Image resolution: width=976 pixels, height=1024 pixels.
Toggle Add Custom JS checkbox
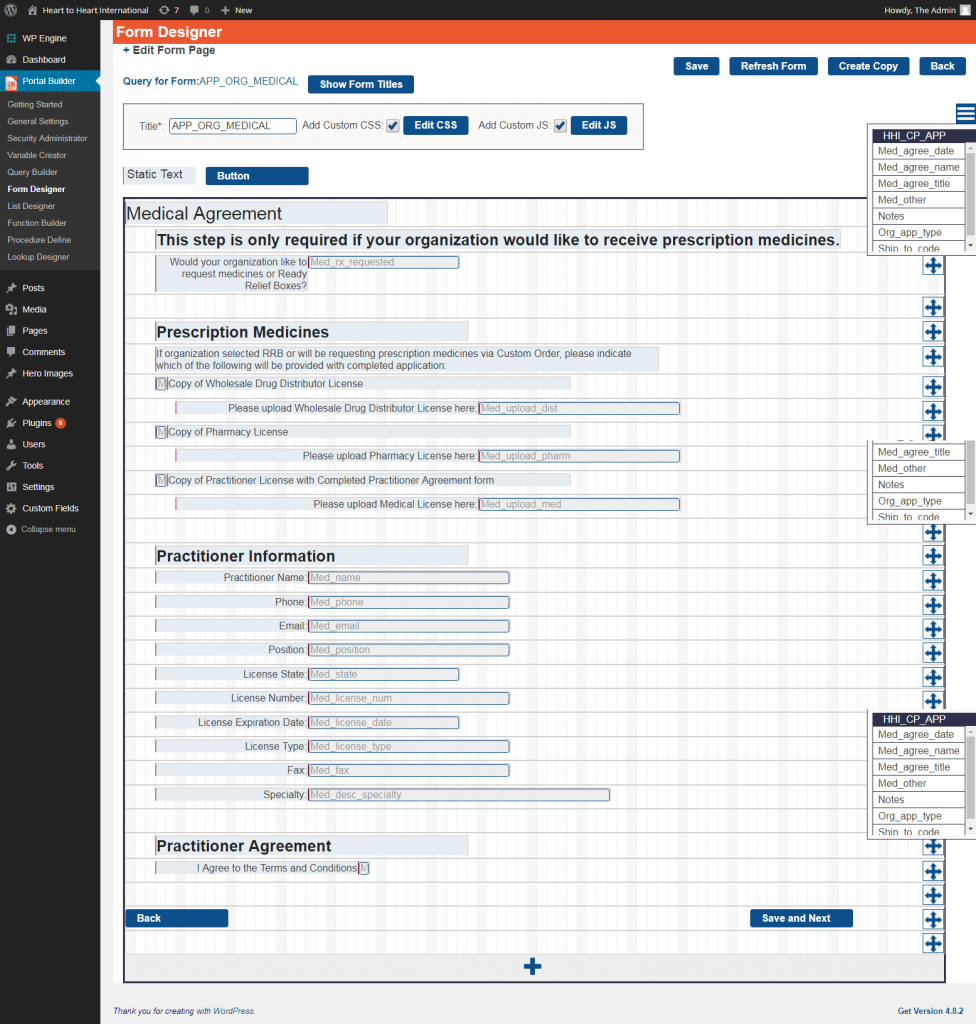[560, 126]
